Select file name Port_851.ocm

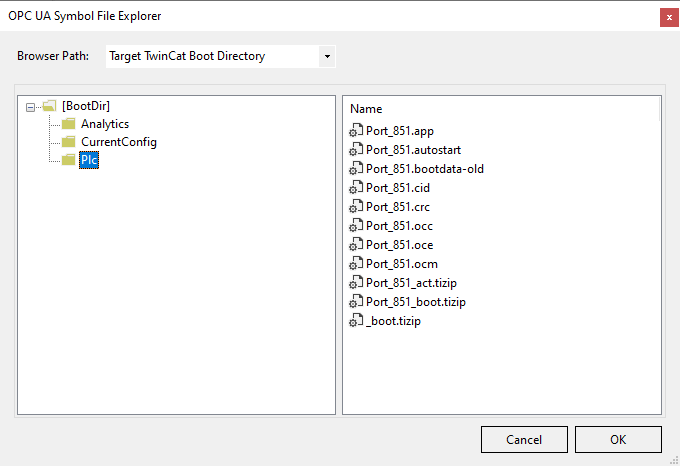[402, 264]
